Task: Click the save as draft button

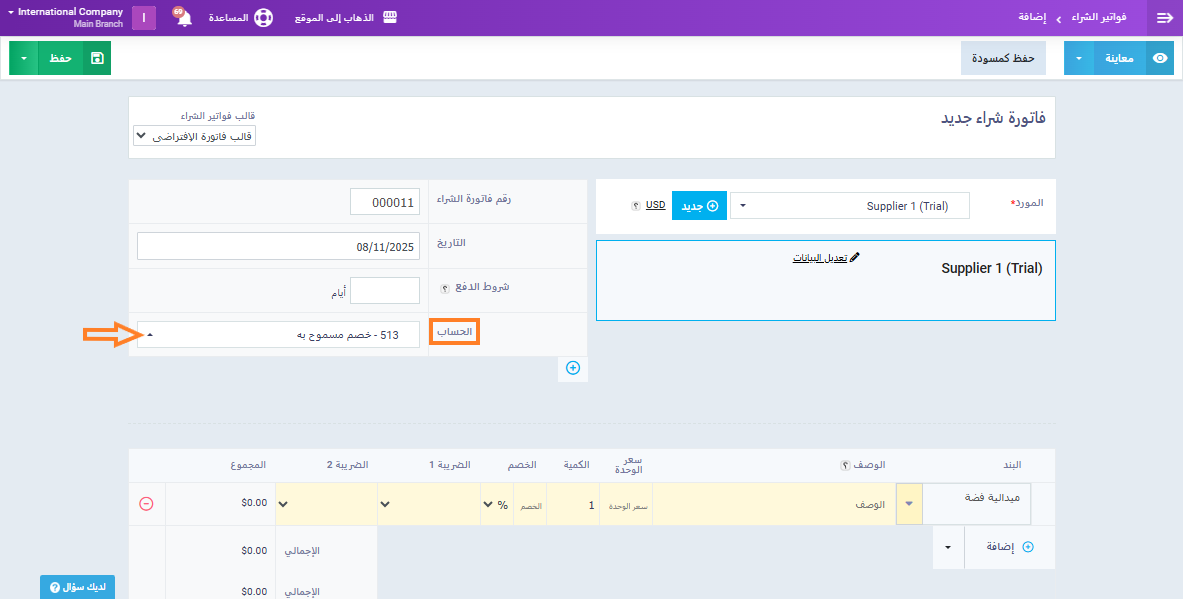Action: (x=1003, y=58)
